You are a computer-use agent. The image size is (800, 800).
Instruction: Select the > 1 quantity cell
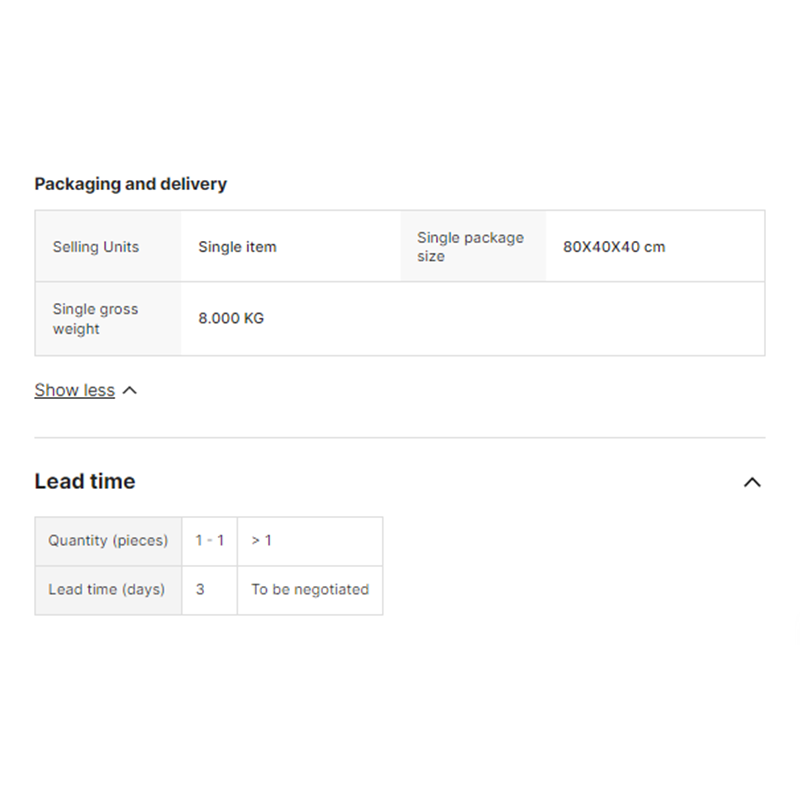262,541
